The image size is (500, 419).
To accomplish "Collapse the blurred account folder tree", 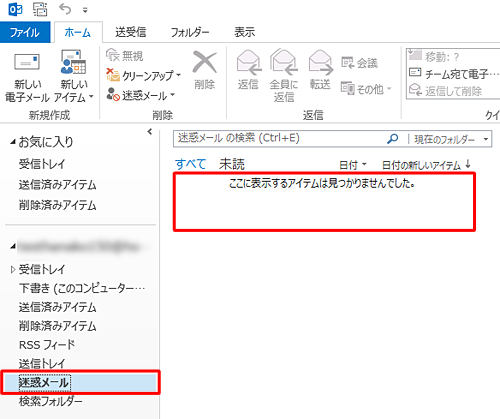I will coord(13,246).
